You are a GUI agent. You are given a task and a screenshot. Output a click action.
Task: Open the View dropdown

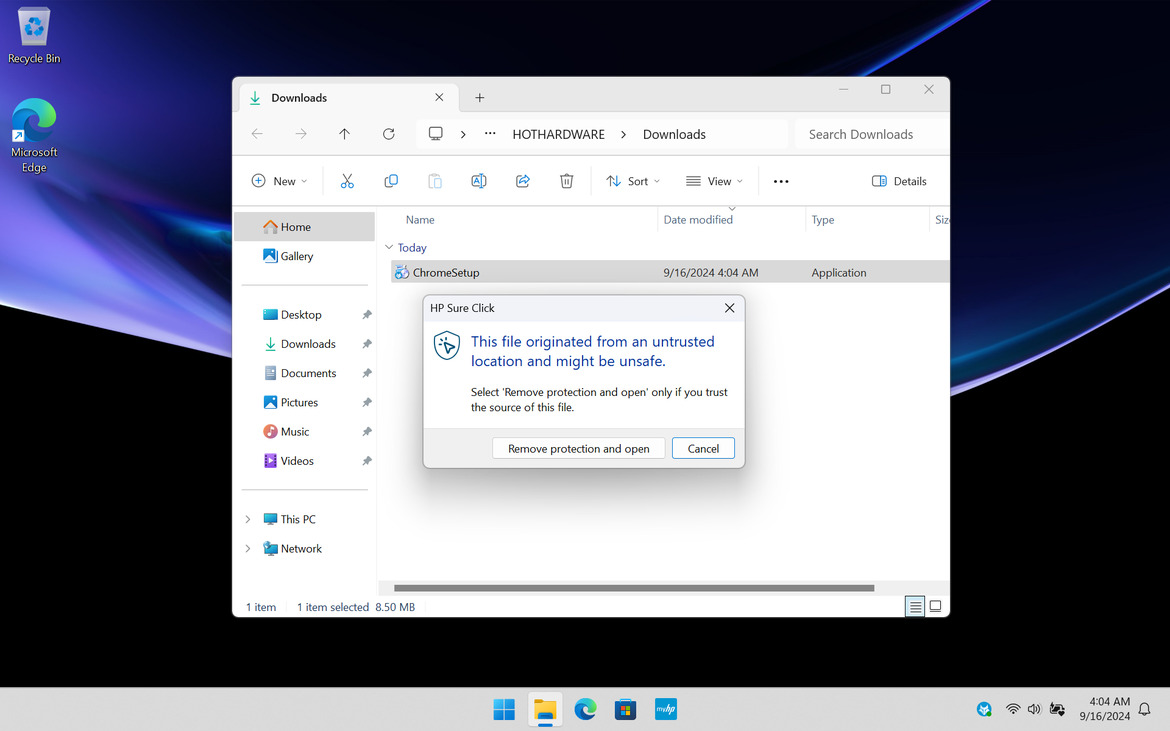pyautogui.click(x=714, y=181)
